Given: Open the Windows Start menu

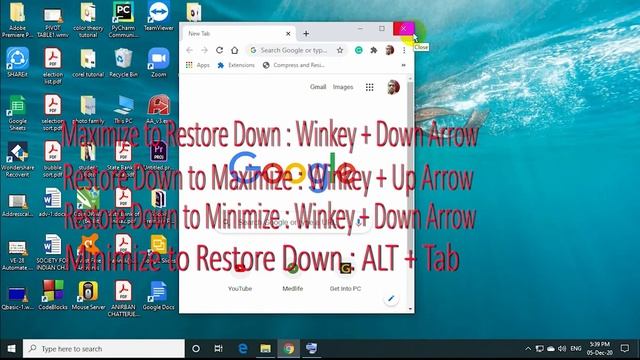Looking at the screenshot, I should [11, 349].
